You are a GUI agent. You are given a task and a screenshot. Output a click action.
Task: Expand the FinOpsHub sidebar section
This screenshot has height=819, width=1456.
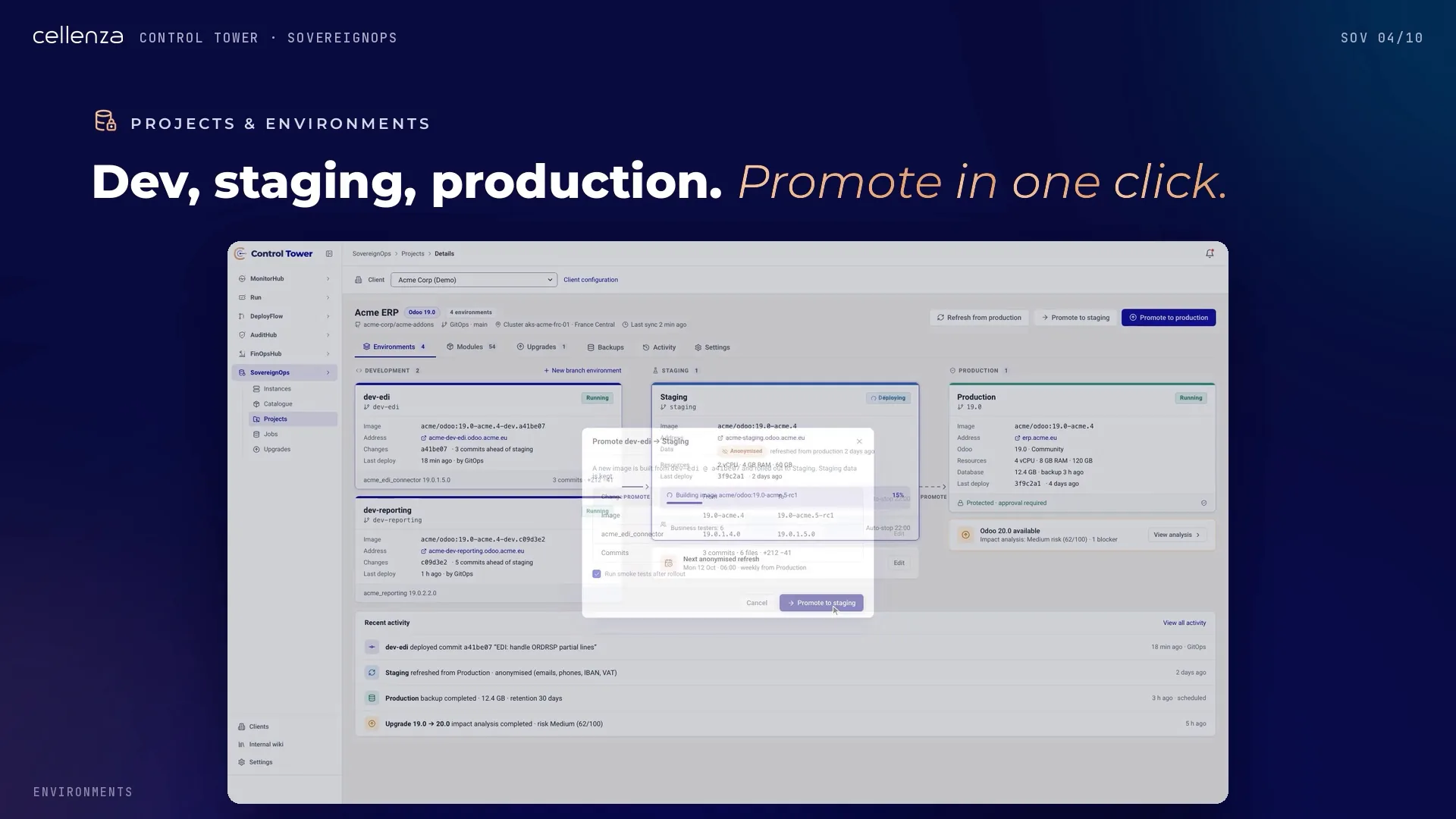(284, 354)
